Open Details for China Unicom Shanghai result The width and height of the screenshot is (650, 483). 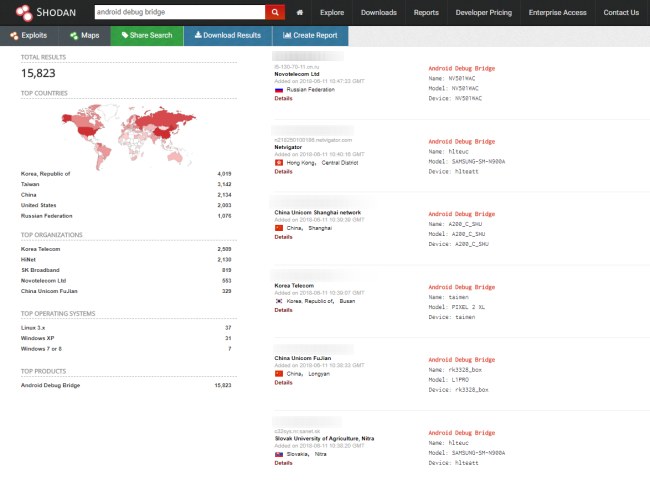click(x=283, y=237)
